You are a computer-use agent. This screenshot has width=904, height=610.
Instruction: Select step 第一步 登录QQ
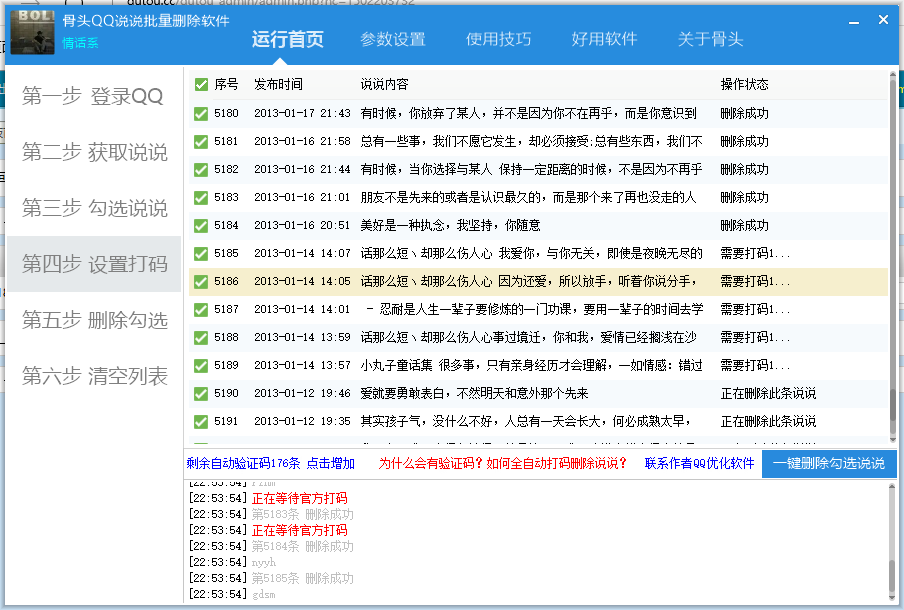[x=93, y=96]
